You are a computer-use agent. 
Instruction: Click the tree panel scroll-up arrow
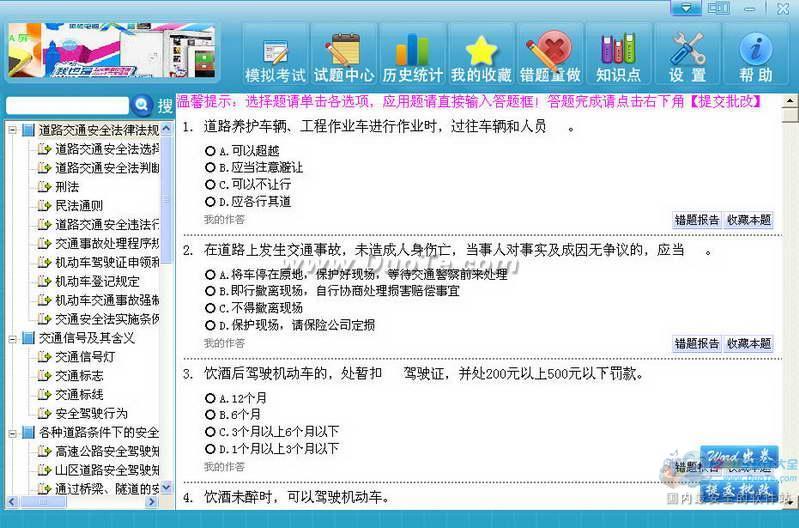coord(166,129)
